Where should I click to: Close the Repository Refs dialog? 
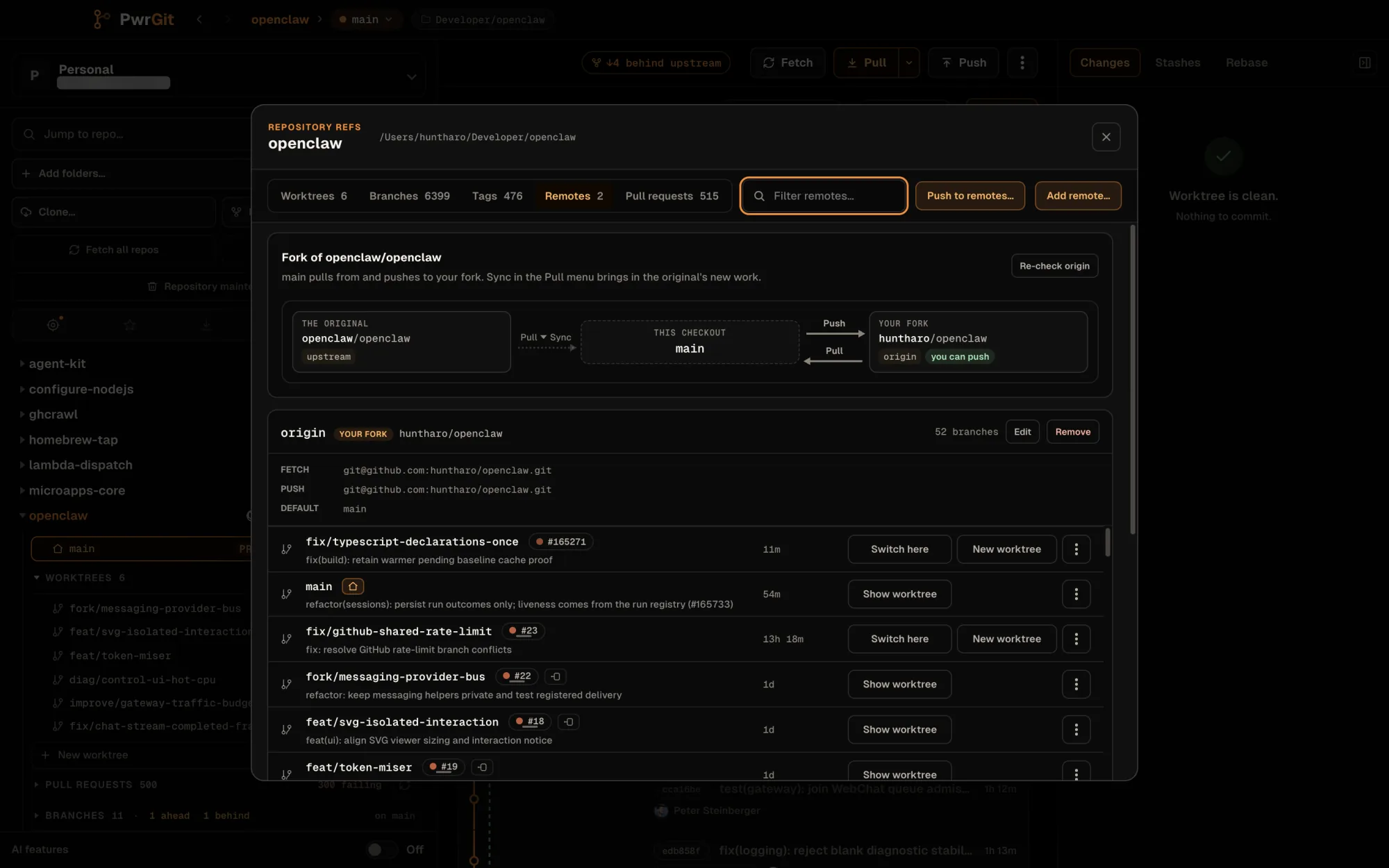(1106, 137)
